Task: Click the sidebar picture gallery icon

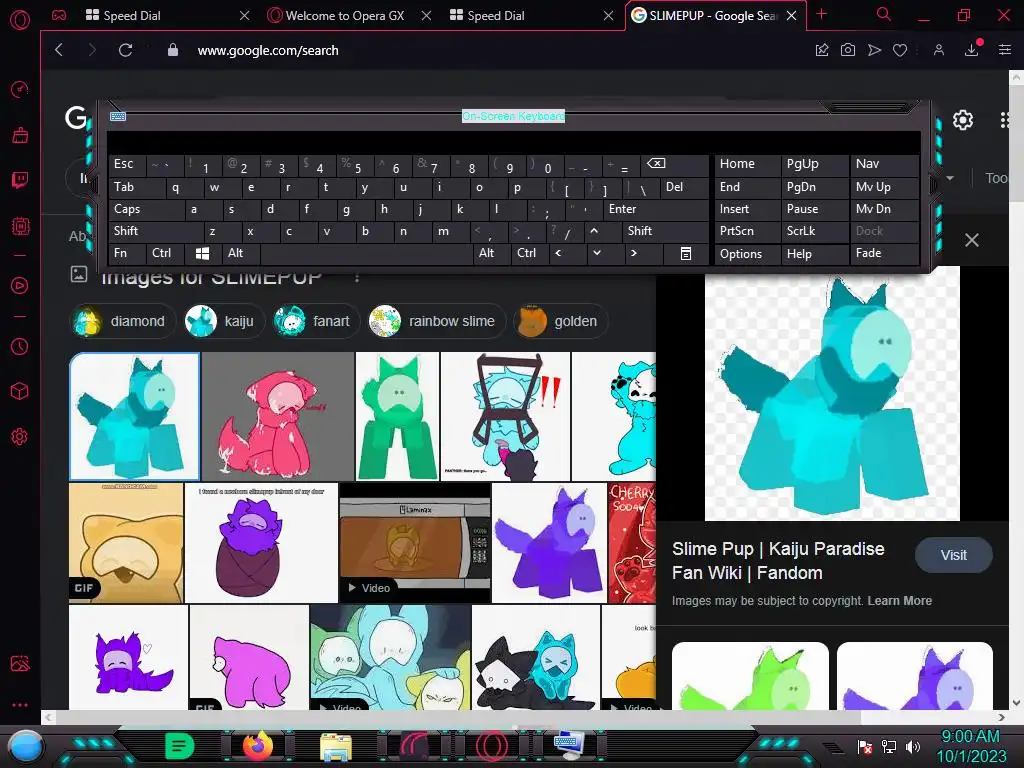Action: 20,664
